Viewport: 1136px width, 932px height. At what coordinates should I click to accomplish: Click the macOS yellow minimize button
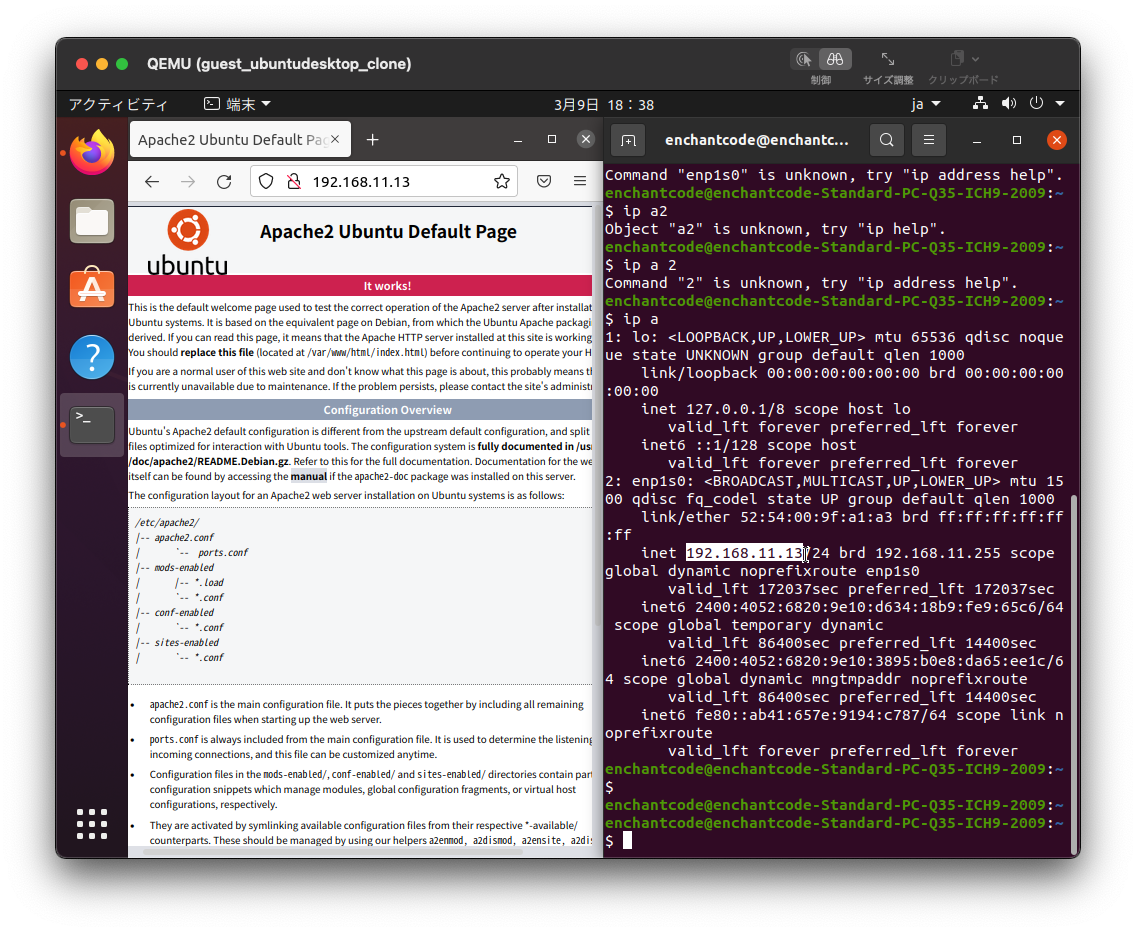tap(102, 64)
